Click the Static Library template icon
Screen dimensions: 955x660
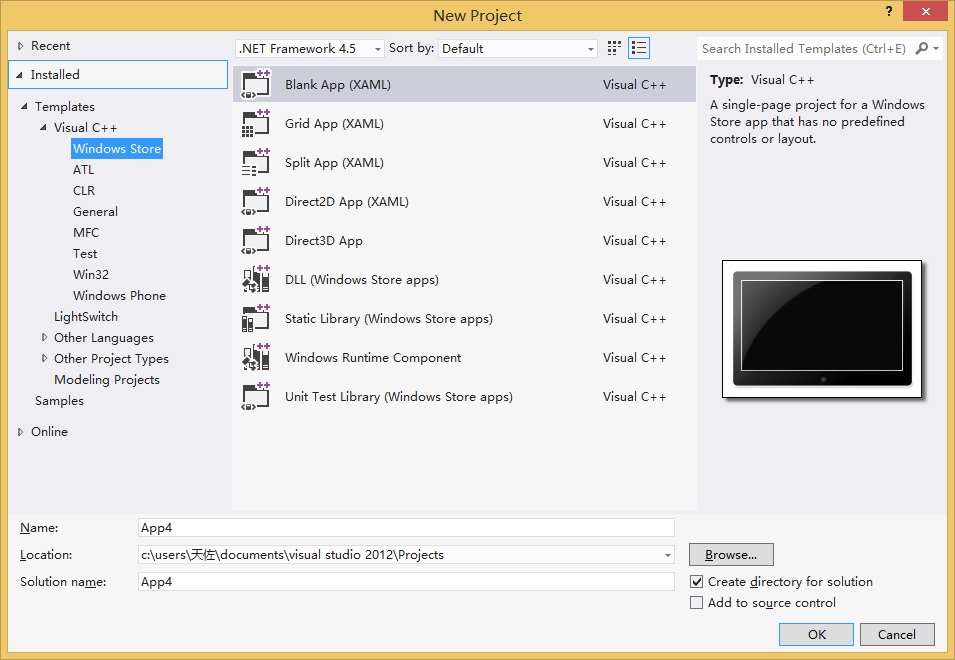[256, 318]
